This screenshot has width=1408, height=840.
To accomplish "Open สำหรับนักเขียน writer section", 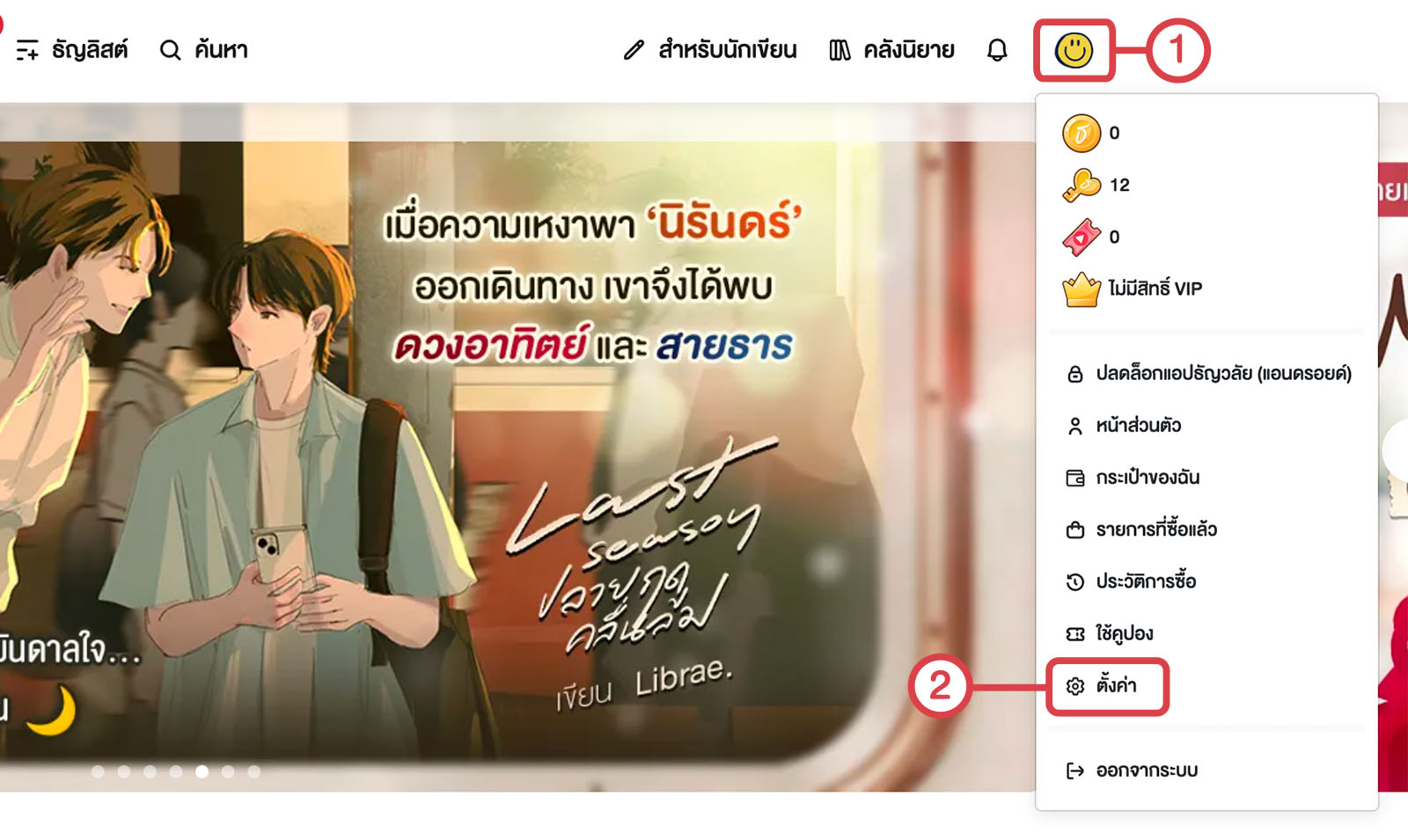I will point(709,50).
